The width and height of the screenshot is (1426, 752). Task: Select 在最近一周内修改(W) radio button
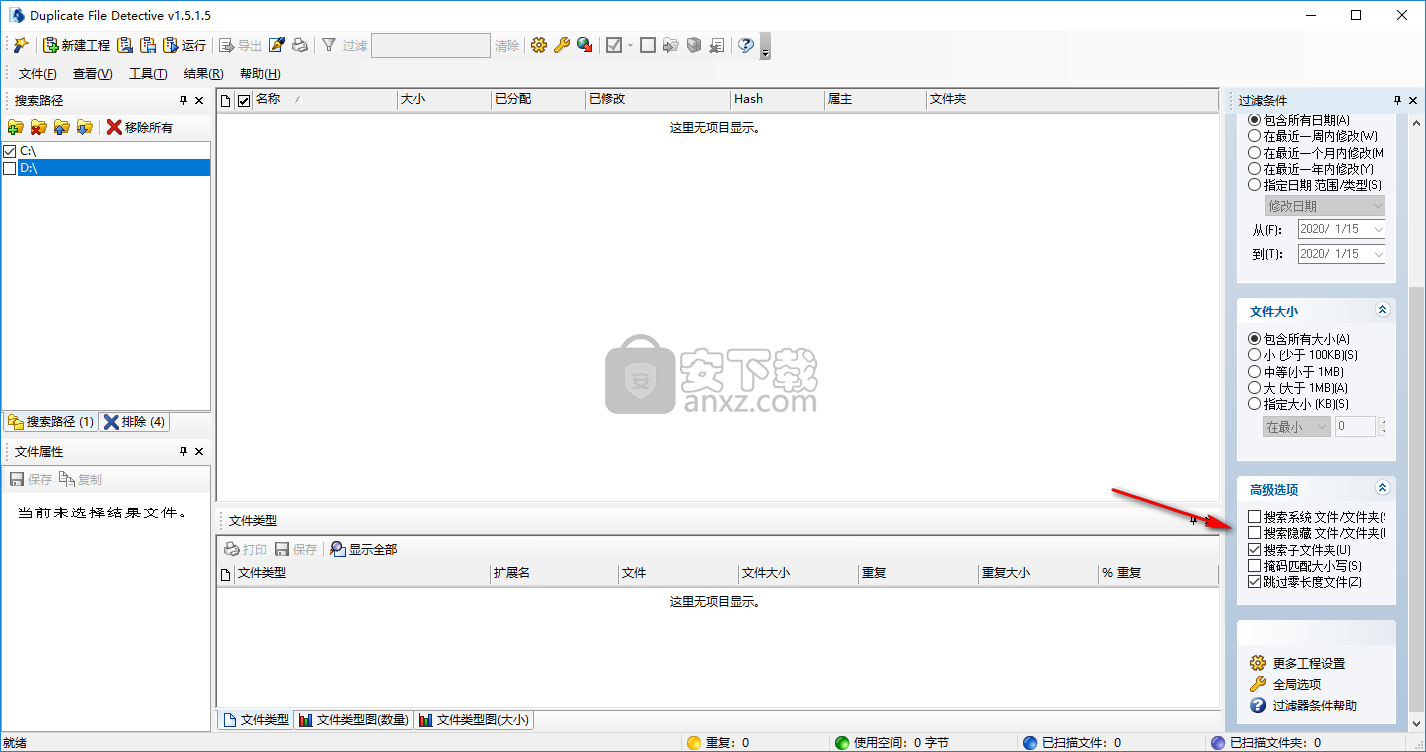[1254, 136]
